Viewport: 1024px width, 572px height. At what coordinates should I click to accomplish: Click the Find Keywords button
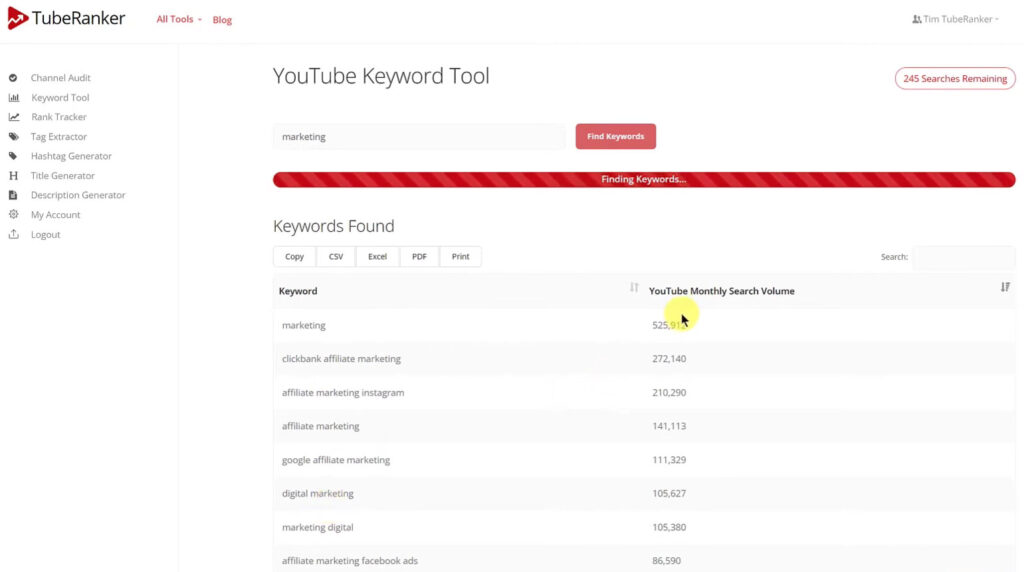615,136
